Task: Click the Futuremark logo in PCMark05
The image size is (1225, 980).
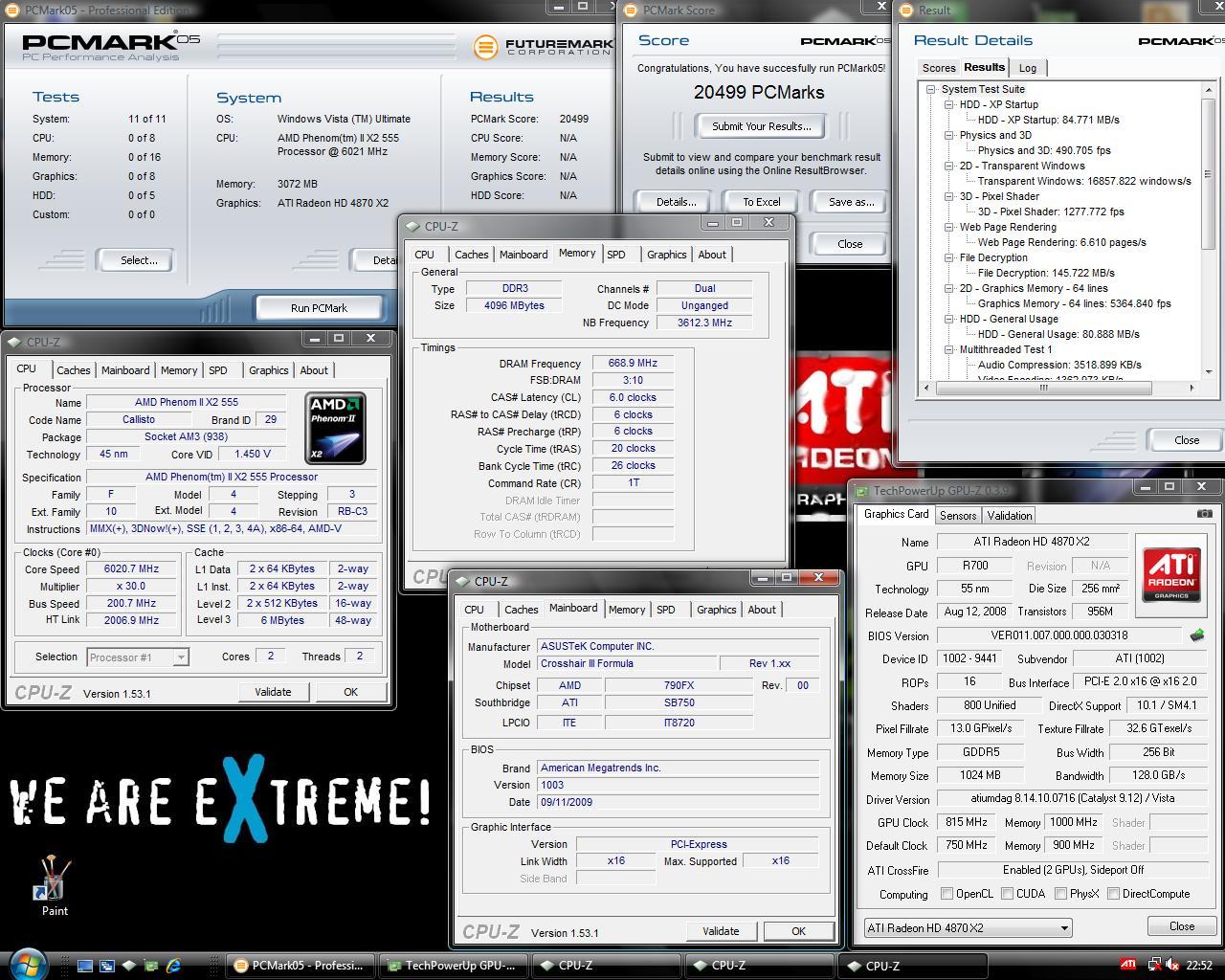Action: click(542, 46)
